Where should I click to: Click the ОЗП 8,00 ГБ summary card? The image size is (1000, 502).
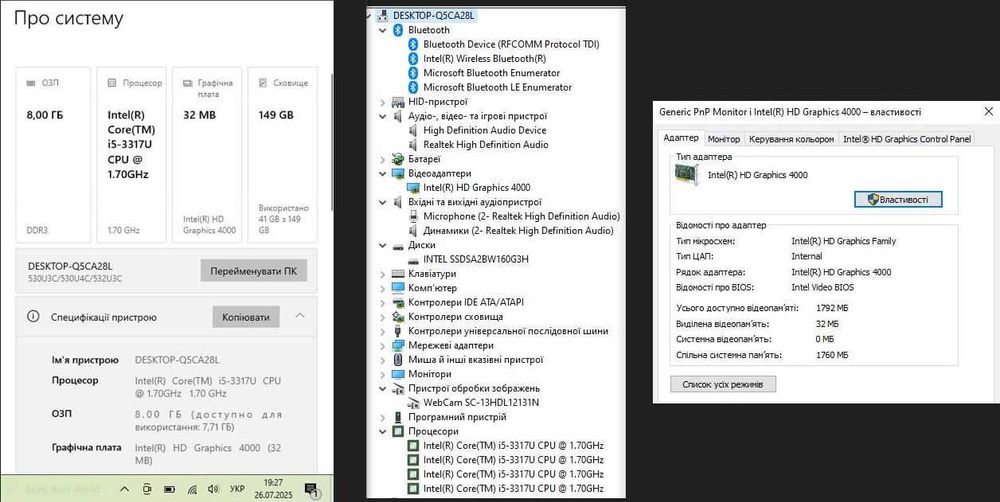tap(53, 155)
